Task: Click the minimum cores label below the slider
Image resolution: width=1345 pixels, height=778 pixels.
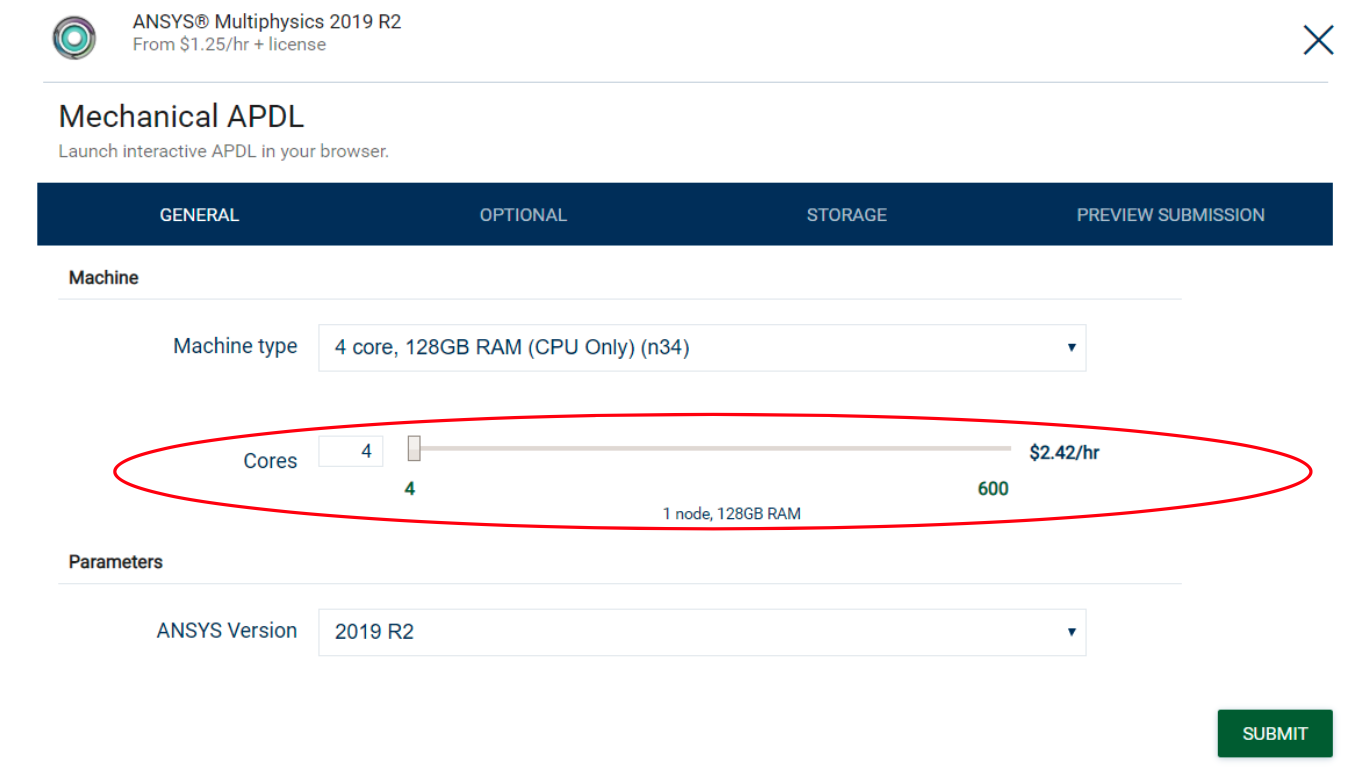Action: (410, 489)
